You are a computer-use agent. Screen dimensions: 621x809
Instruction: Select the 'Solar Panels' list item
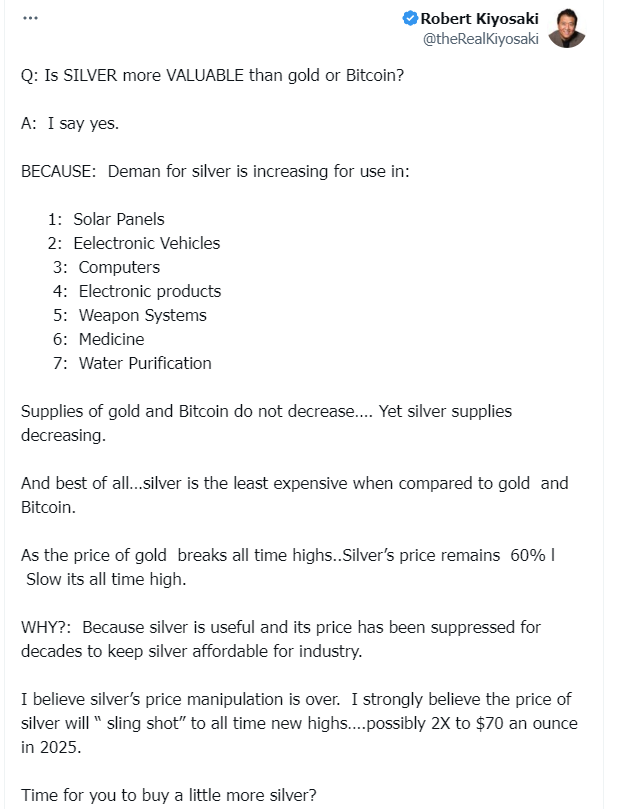118,219
